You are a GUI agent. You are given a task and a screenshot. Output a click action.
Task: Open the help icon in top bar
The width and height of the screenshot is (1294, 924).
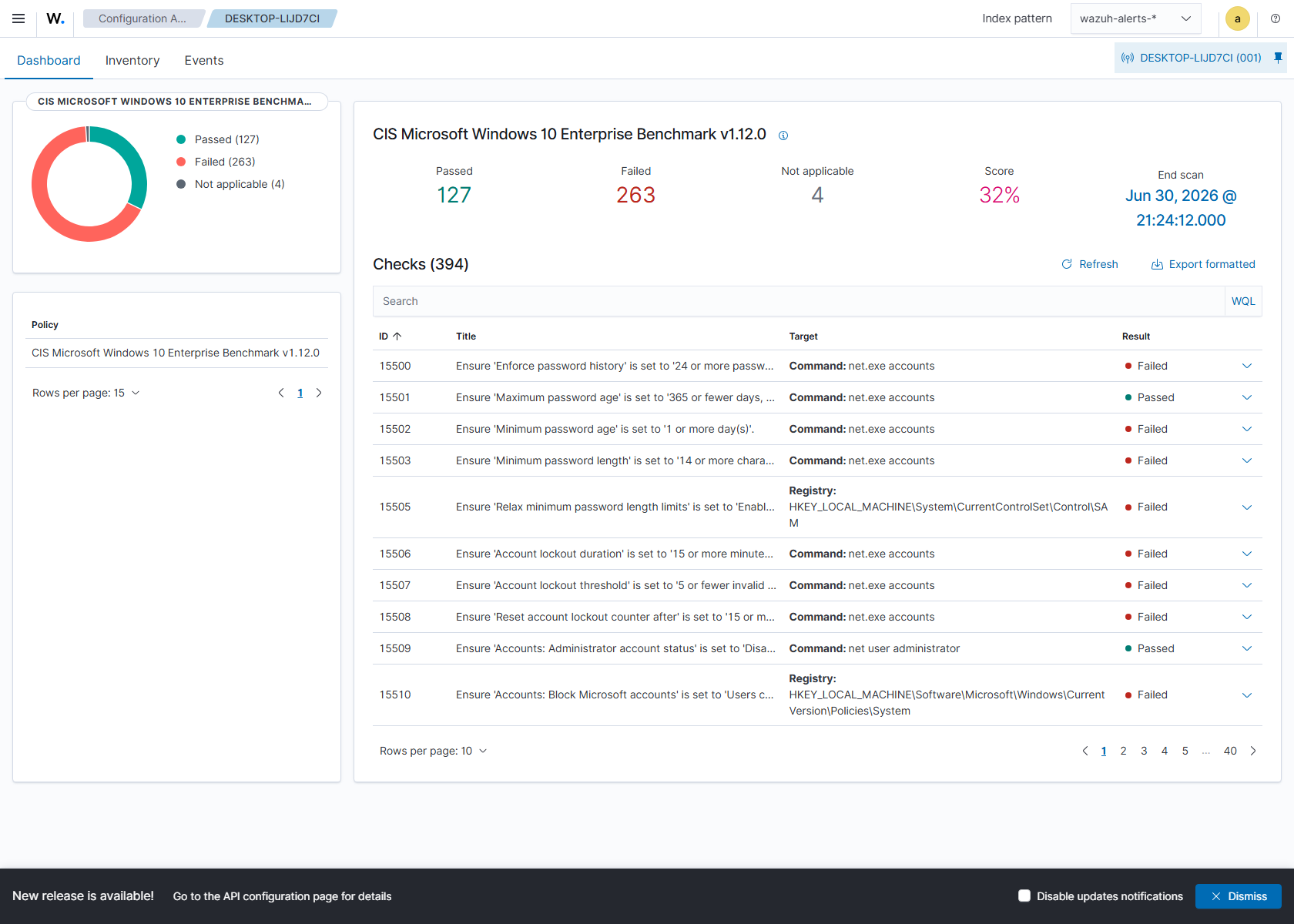click(x=1276, y=18)
